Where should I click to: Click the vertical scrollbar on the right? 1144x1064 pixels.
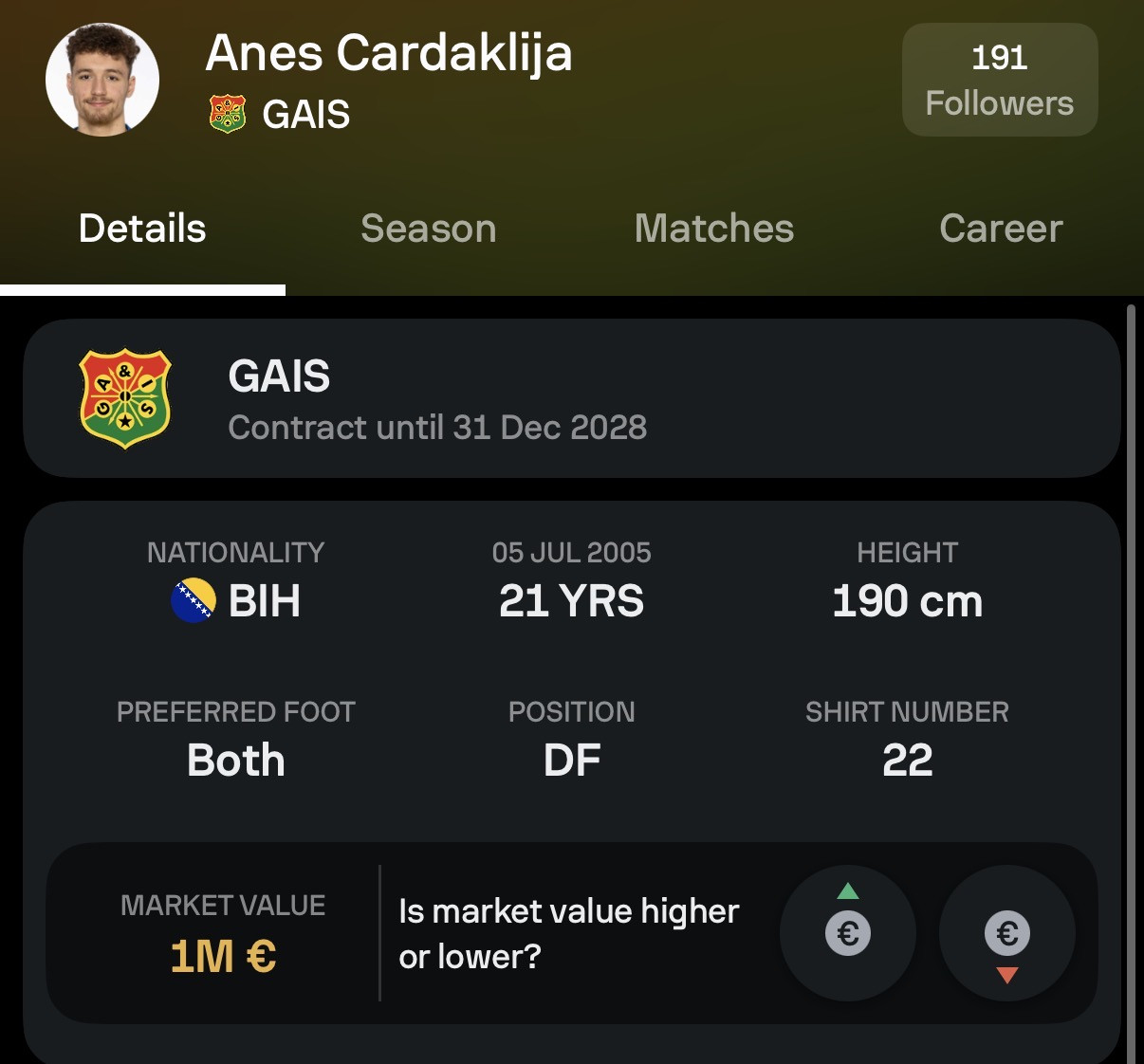tap(1131, 683)
